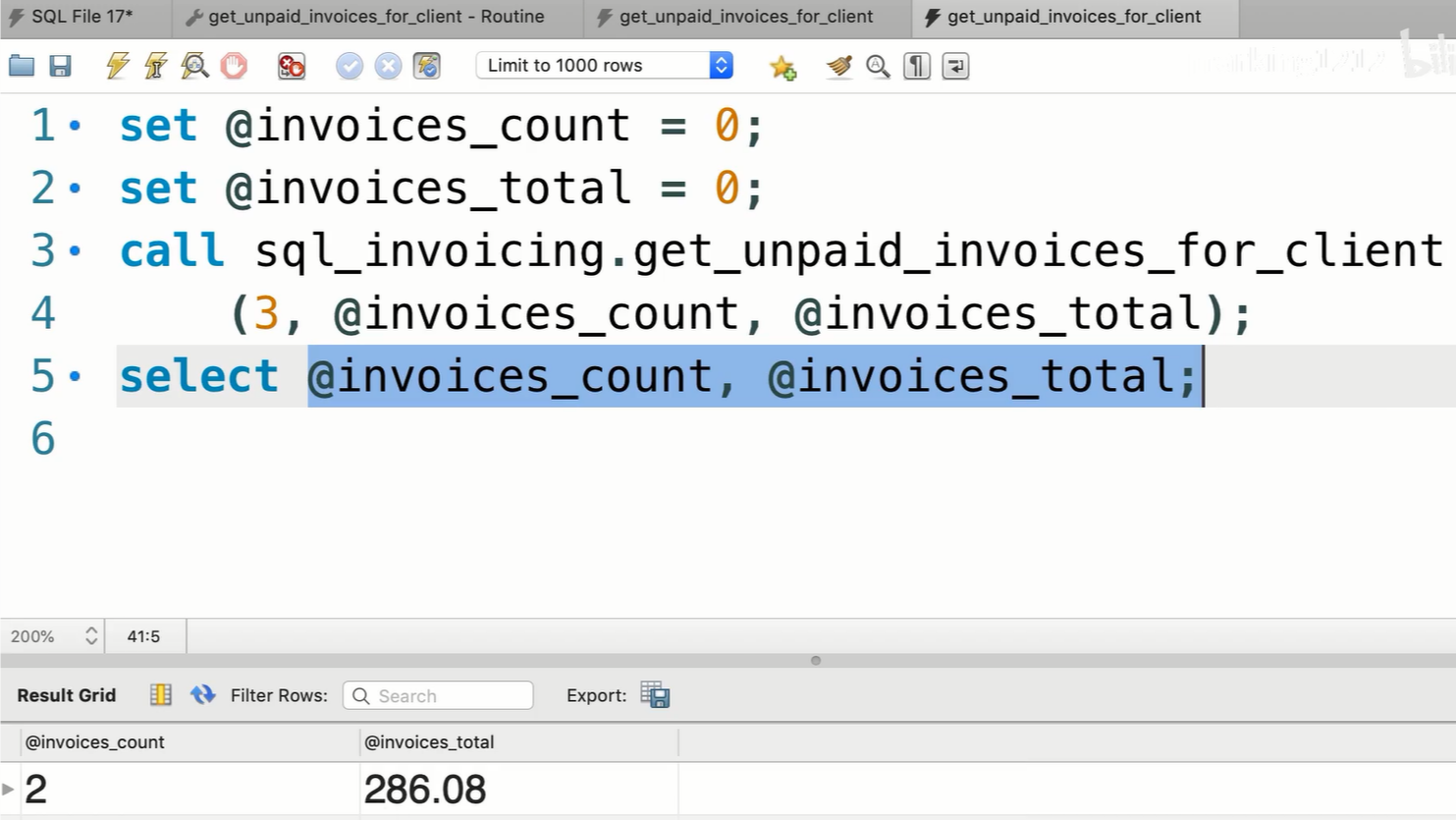Click the splitter handle dot above results
Screen dimensions: 1456x820
[x=815, y=660]
